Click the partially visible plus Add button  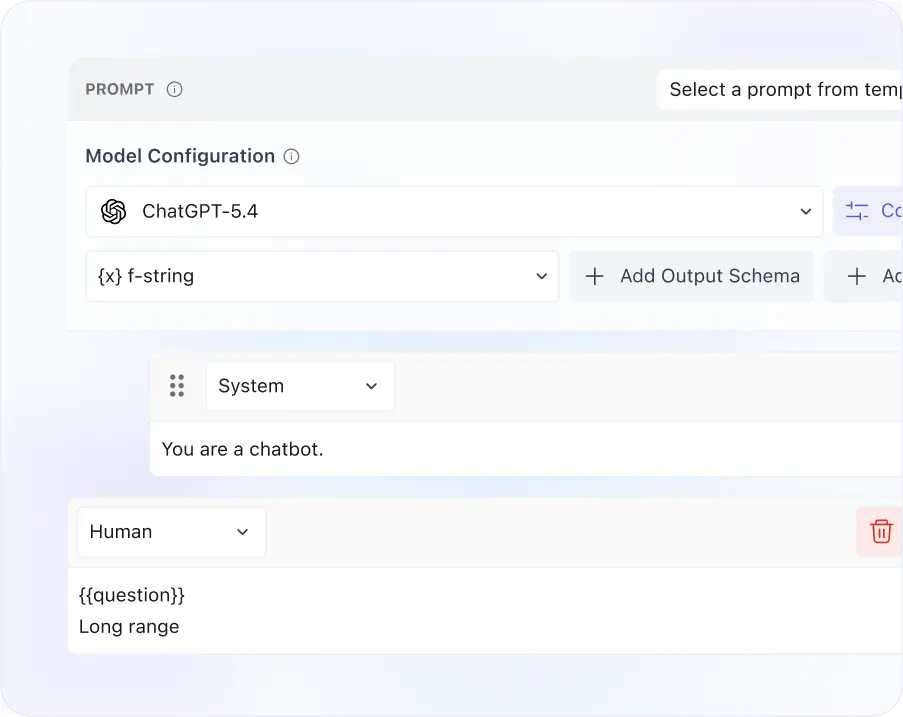[x=864, y=276]
